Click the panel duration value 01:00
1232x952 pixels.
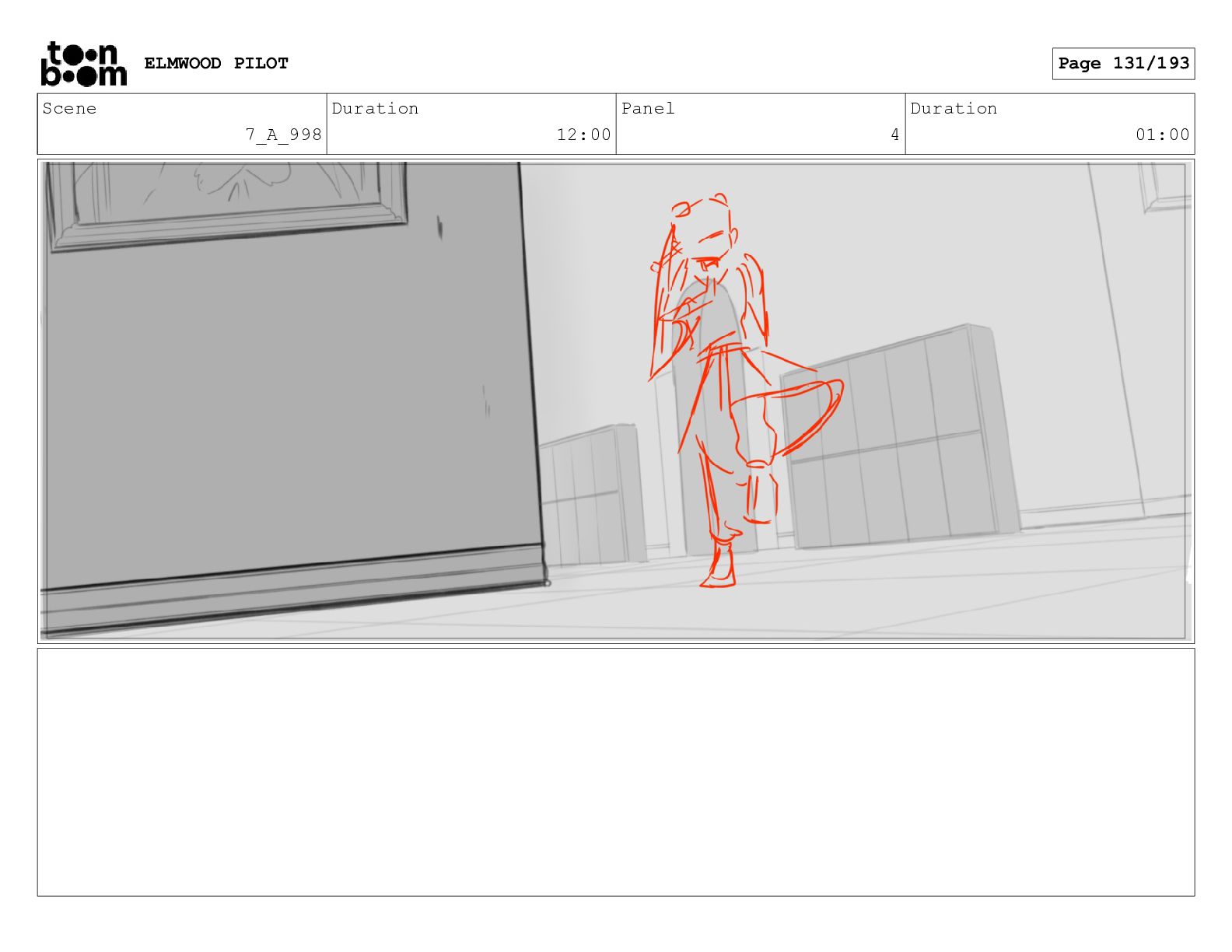(x=1162, y=135)
